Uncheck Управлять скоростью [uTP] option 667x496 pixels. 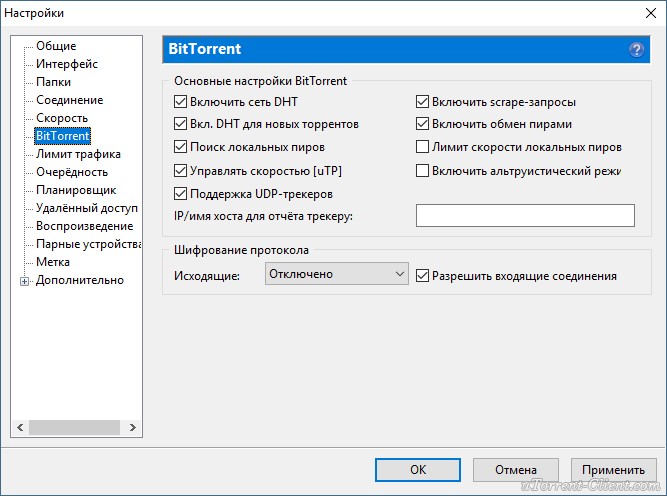point(180,171)
